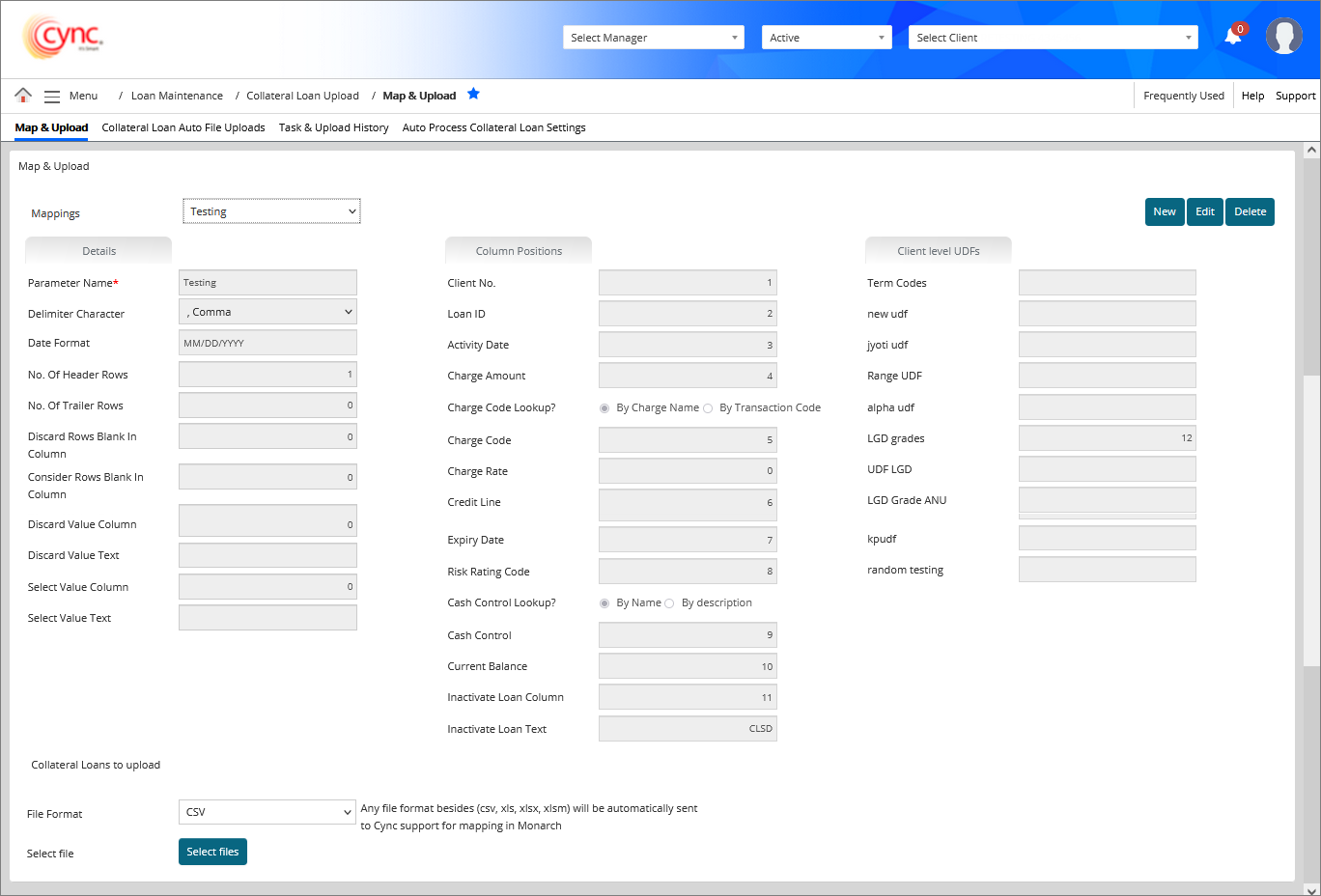
Task: Select the By Transaction Code radio button
Action: click(708, 408)
